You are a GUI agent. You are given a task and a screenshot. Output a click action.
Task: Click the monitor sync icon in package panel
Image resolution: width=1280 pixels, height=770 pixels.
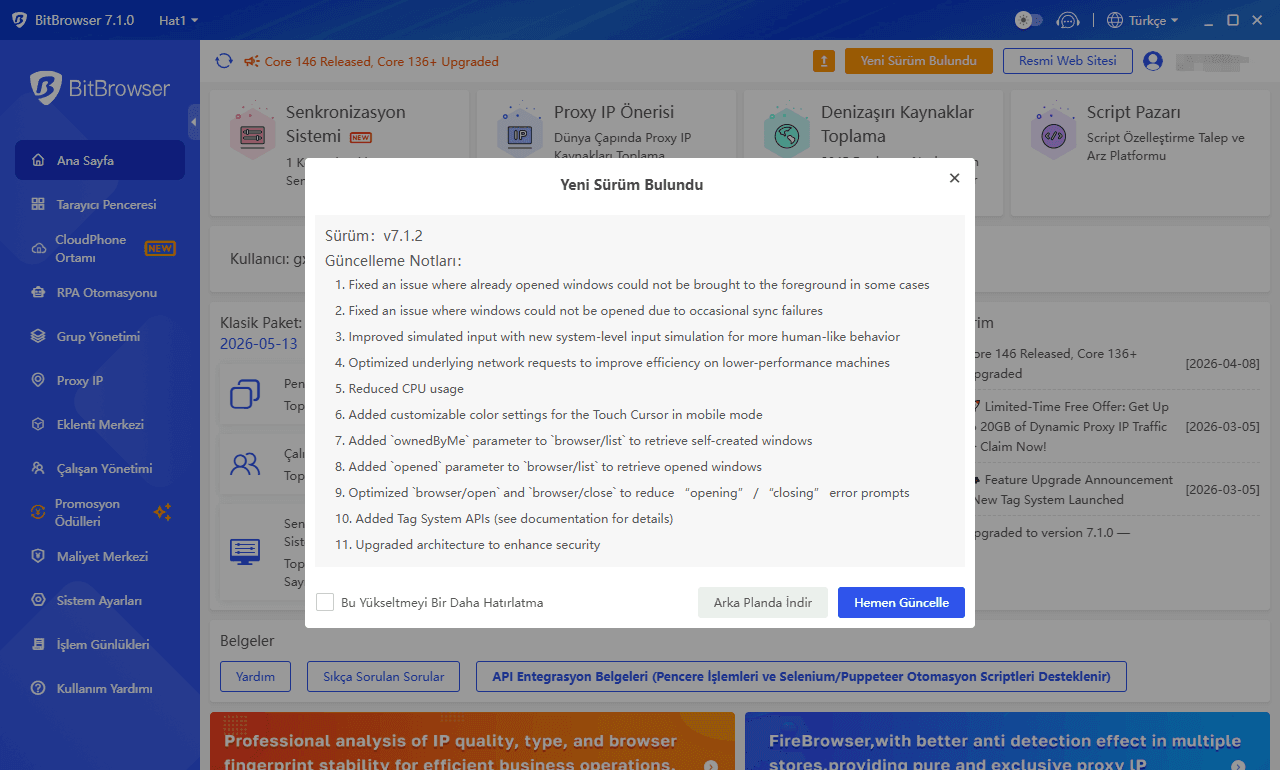coord(245,551)
